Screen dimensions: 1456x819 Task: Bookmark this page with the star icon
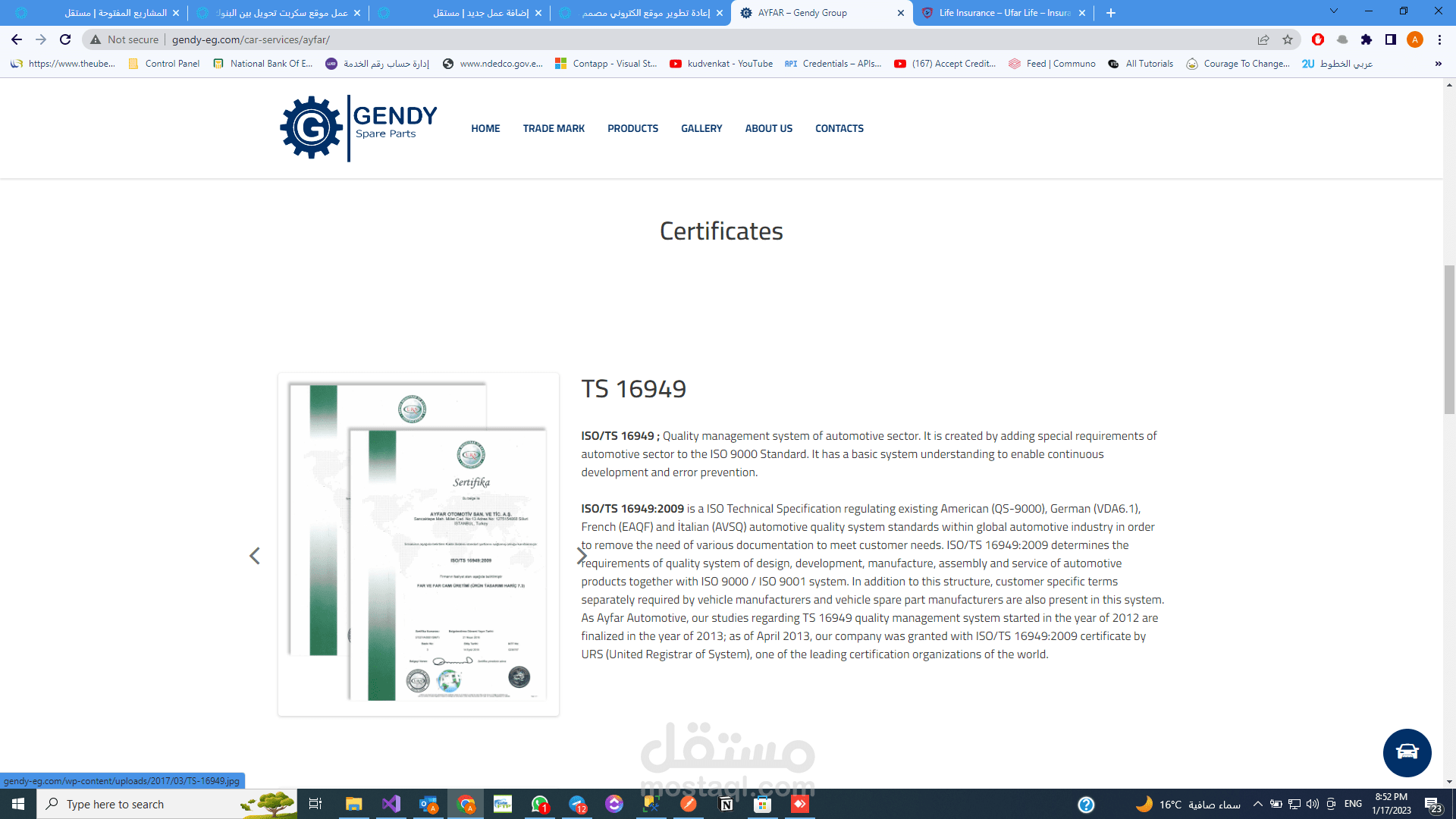(1288, 39)
